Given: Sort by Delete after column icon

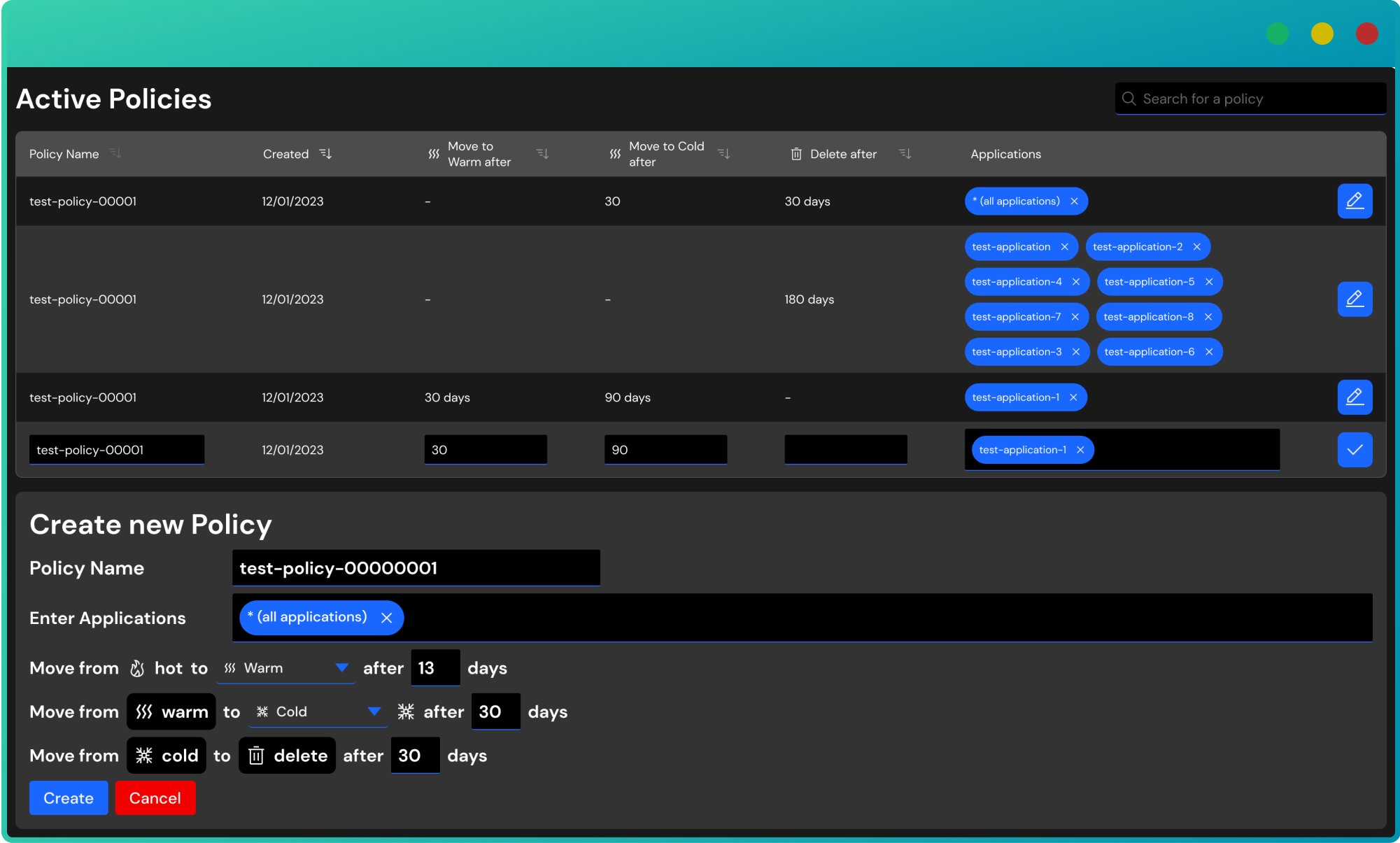Looking at the screenshot, I should [905, 153].
